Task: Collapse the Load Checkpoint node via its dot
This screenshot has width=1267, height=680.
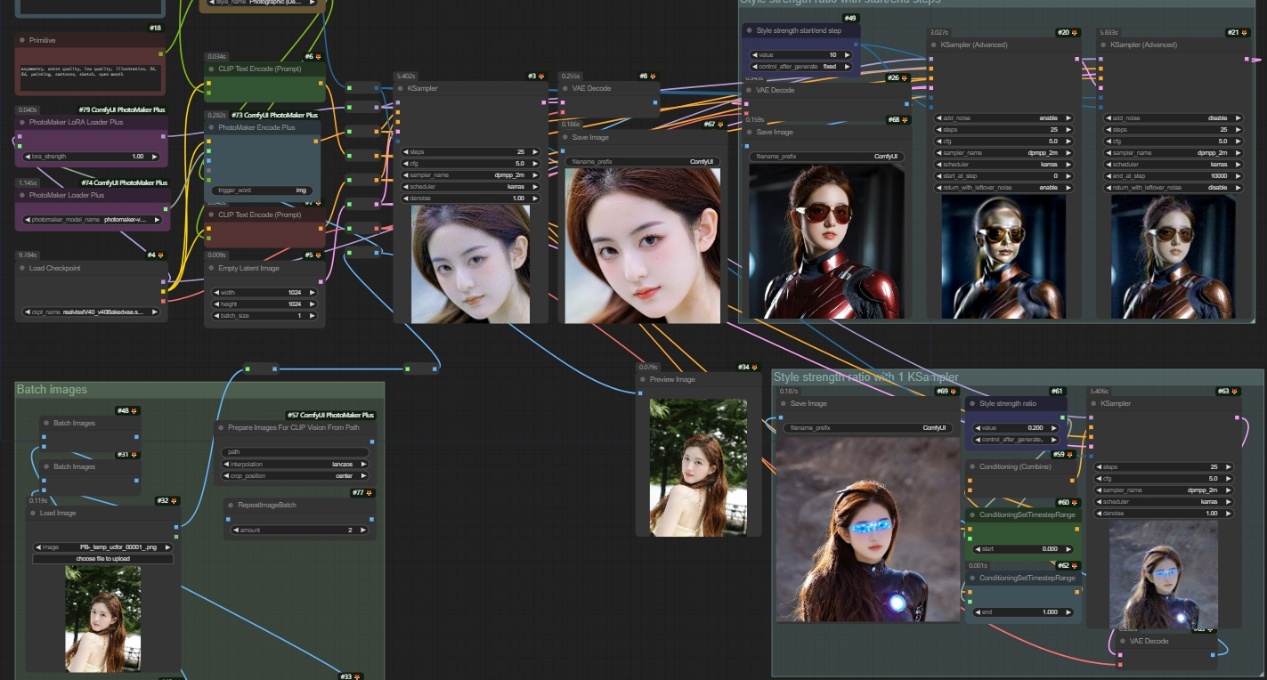Action: [21, 268]
